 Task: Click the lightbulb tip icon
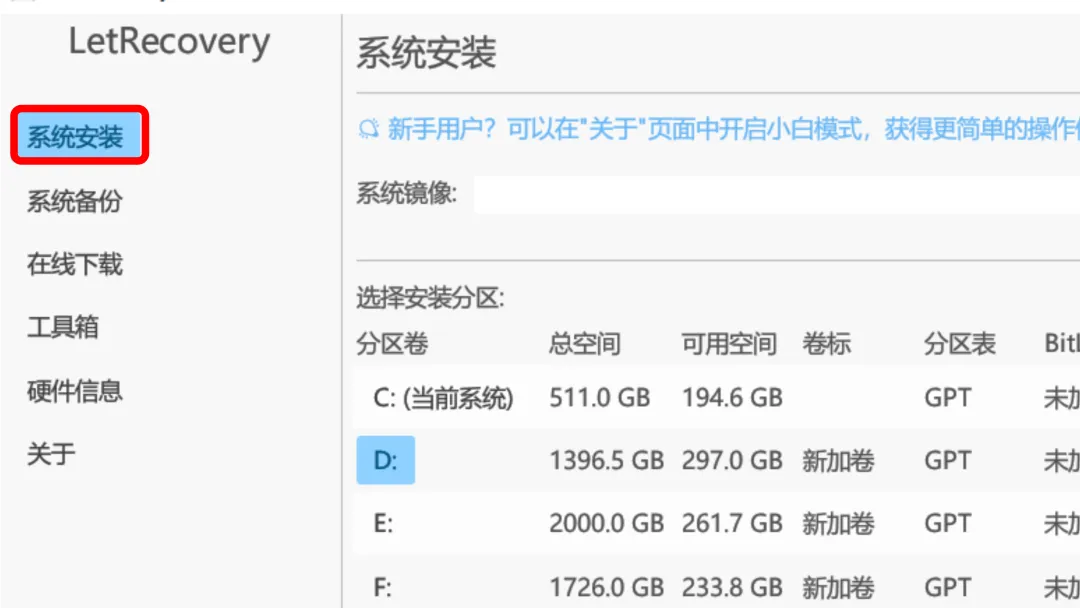pos(369,130)
